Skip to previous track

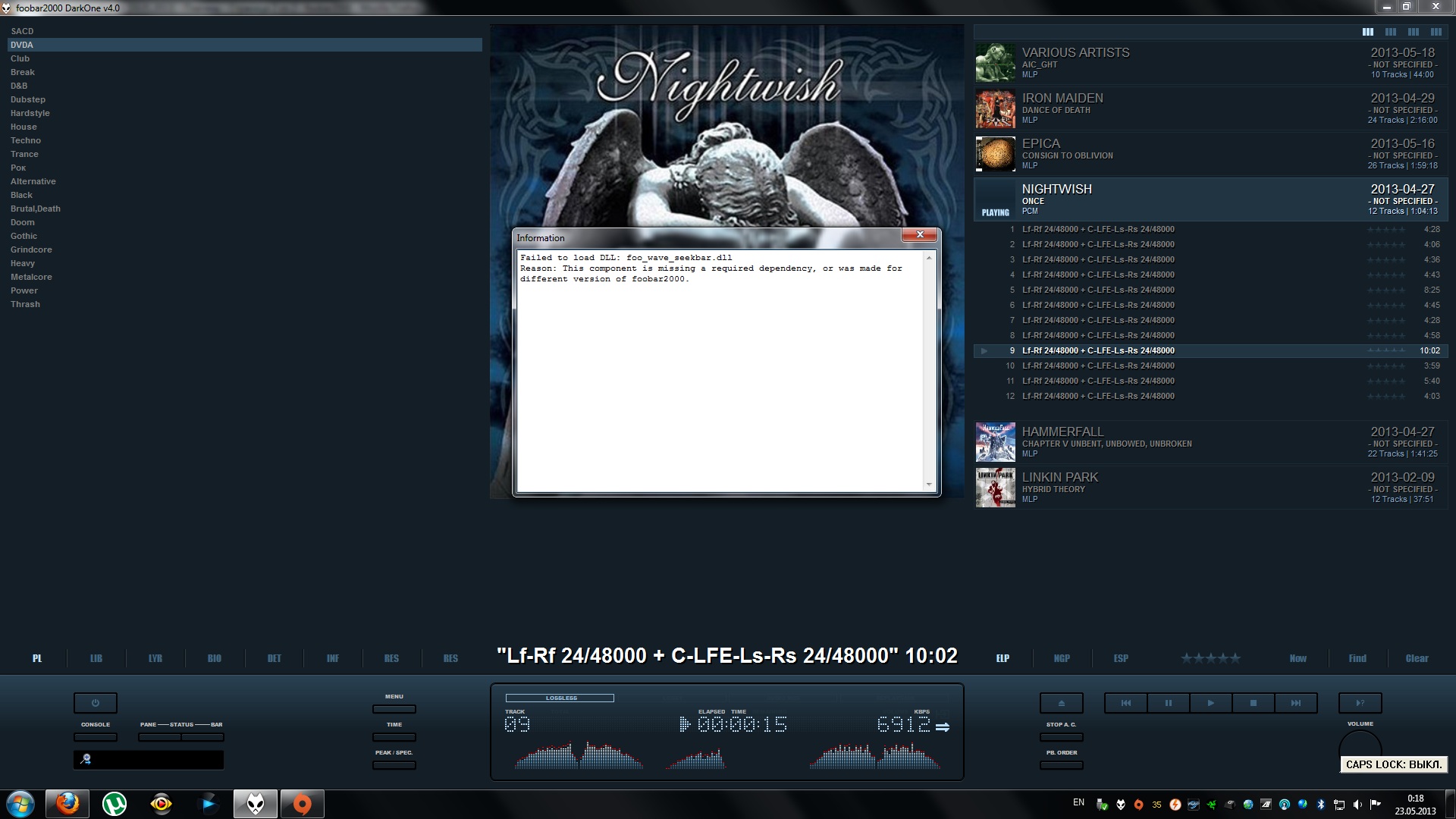point(1125,703)
